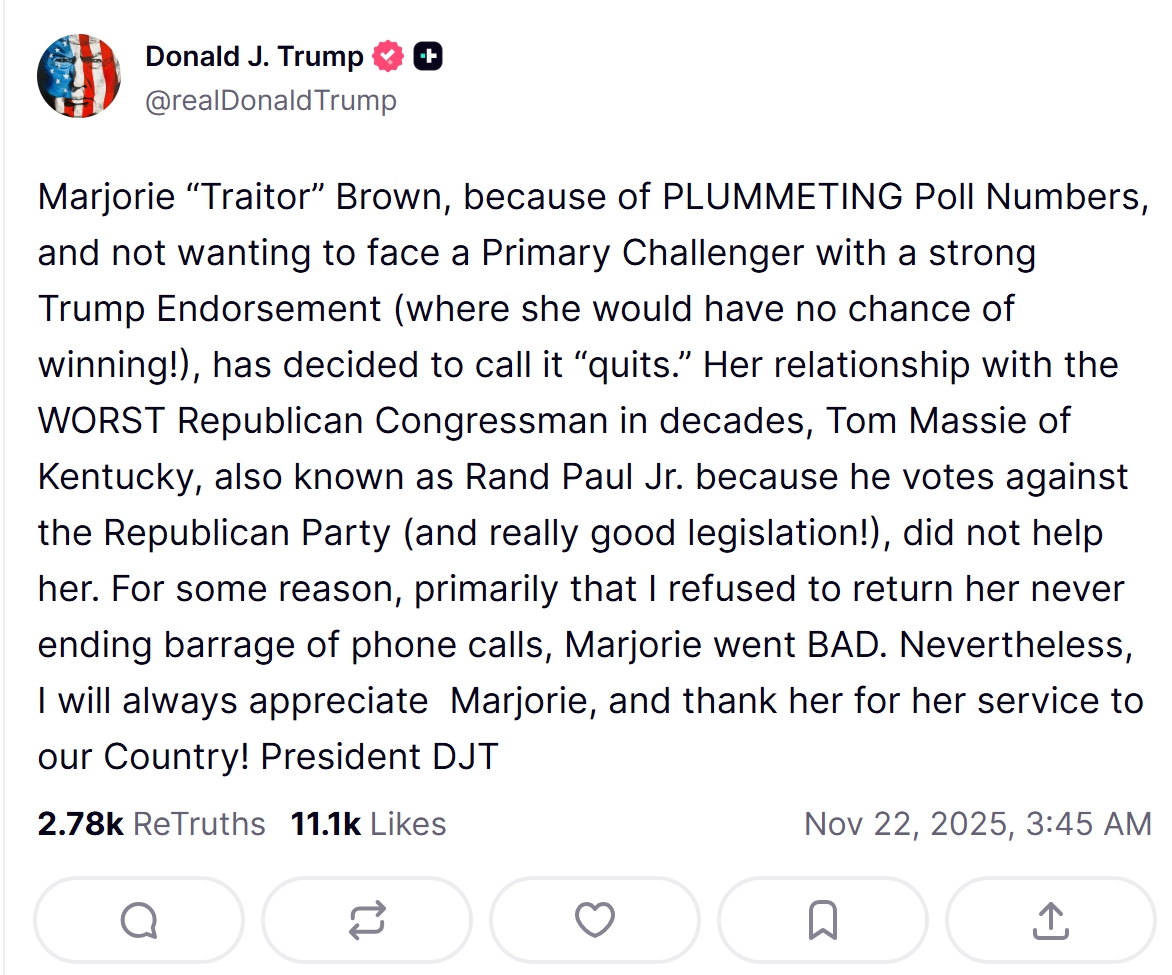Click the word WORST in the post

click(x=102, y=421)
